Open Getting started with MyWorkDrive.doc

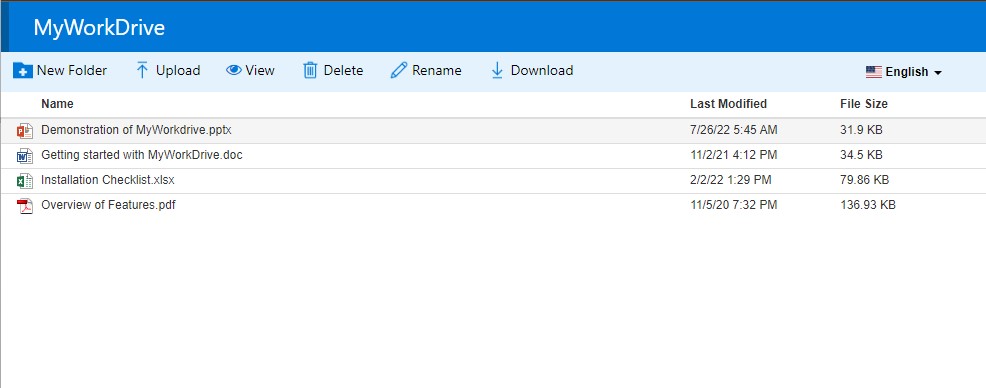click(x=141, y=155)
